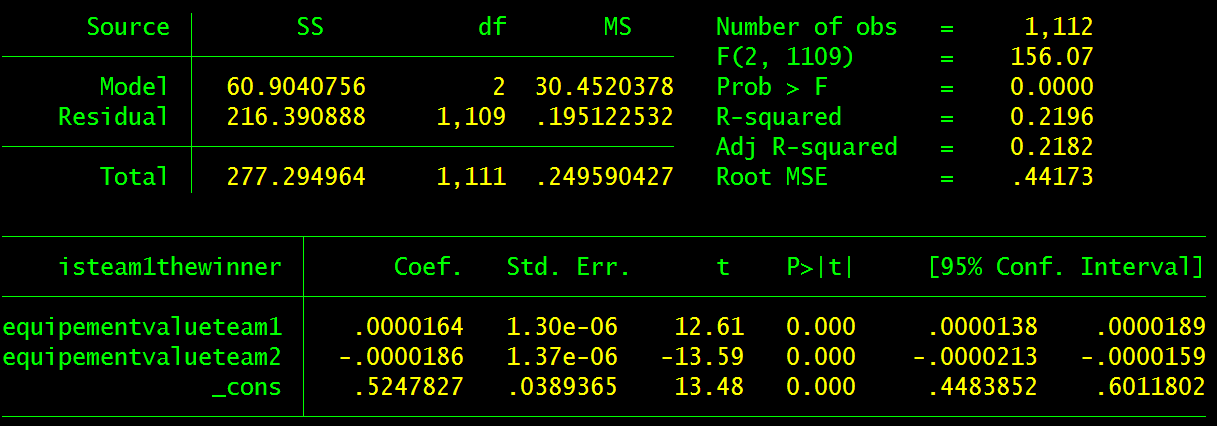Click the Residual row label
Image resolution: width=1217 pixels, height=426 pixels.
pyautogui.click(x=113, y=117)
